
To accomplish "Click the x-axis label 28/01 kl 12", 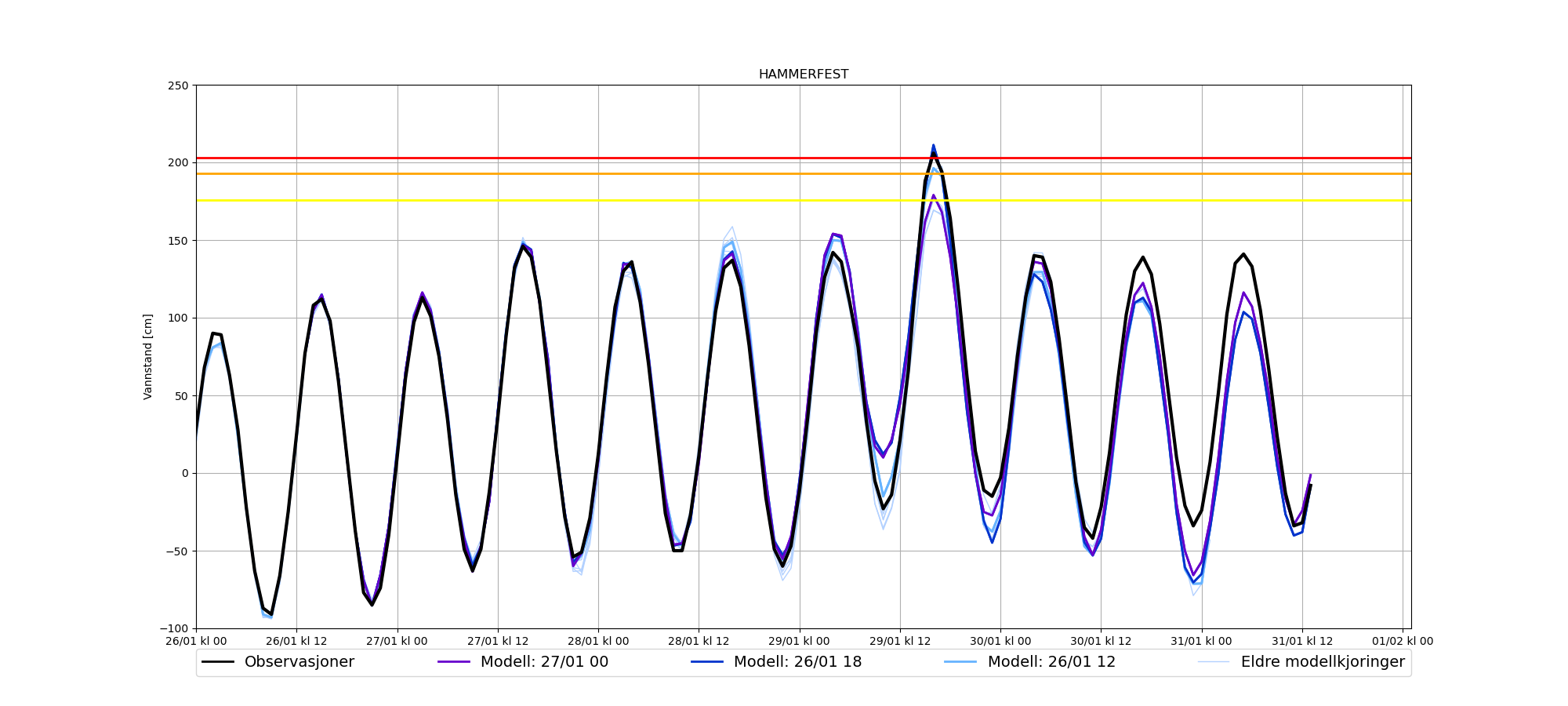I will point(699,641).
